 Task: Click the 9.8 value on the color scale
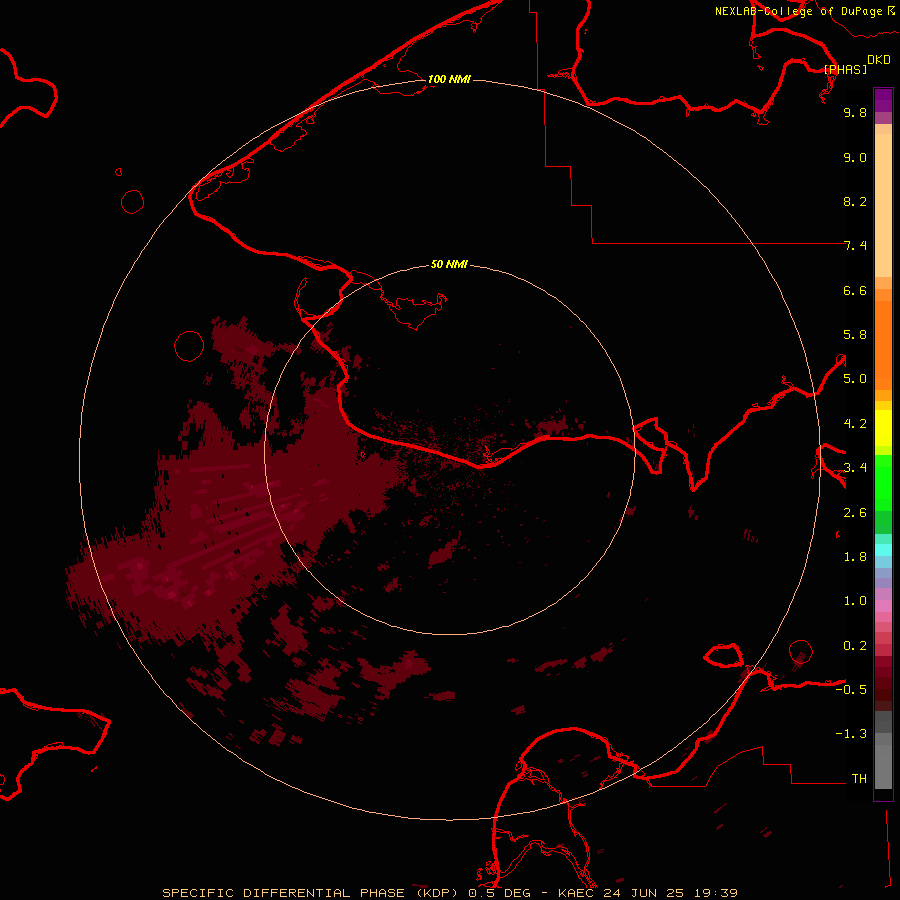pyautogui.click(x=855, y=112)
